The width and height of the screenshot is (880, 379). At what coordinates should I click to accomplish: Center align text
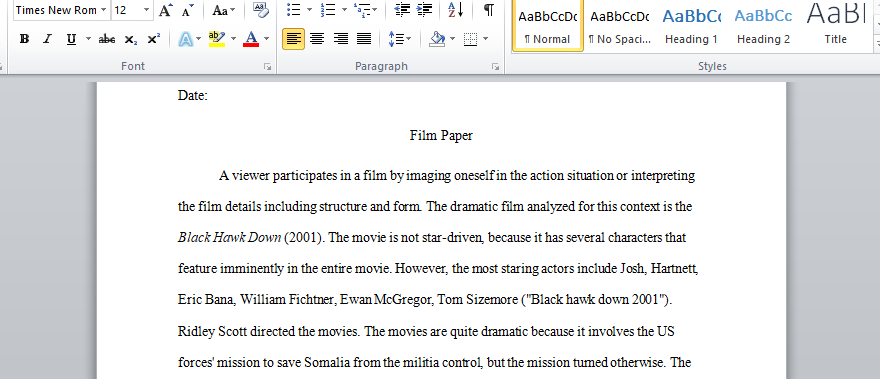(317, 39)
